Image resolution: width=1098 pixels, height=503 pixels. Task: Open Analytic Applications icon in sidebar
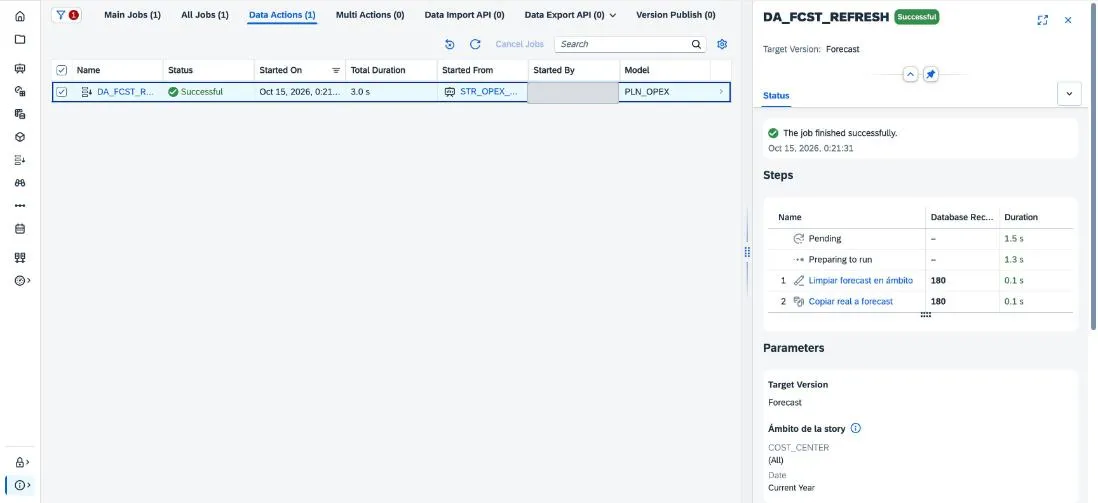tap(20, 91)
